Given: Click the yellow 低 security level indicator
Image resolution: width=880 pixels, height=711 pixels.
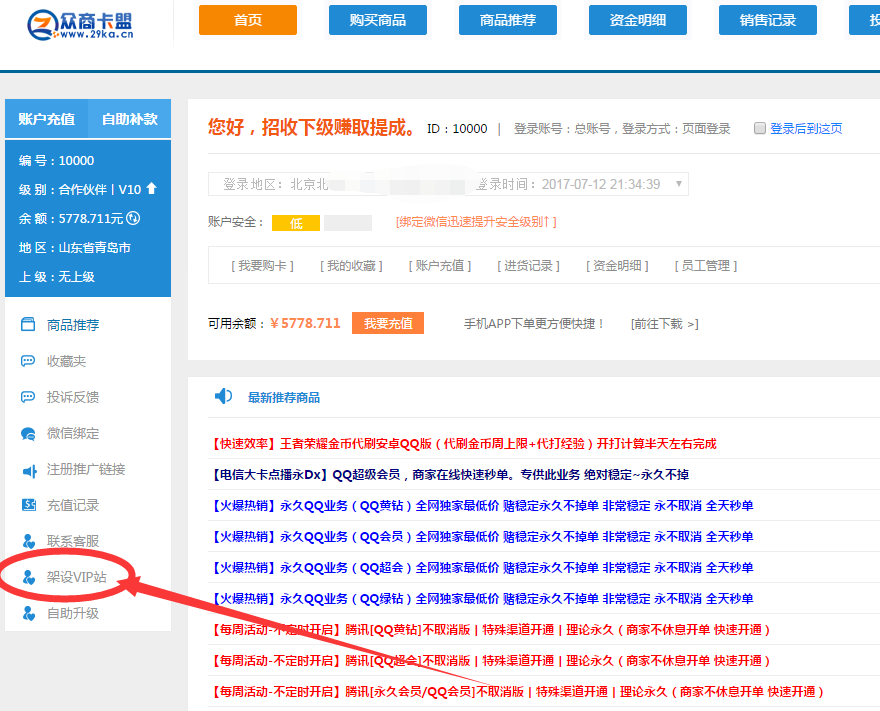Looking at the screenshot, I should (x=296, y=223).
